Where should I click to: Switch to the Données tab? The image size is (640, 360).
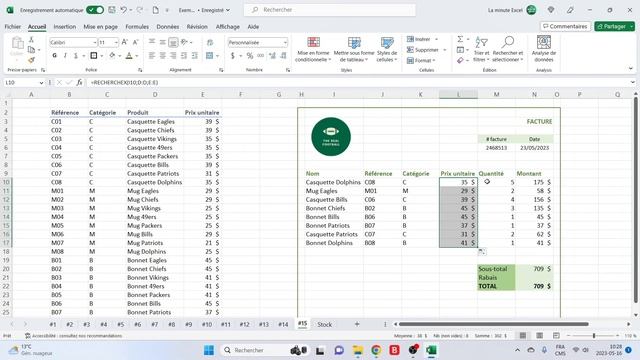point(167,27)
